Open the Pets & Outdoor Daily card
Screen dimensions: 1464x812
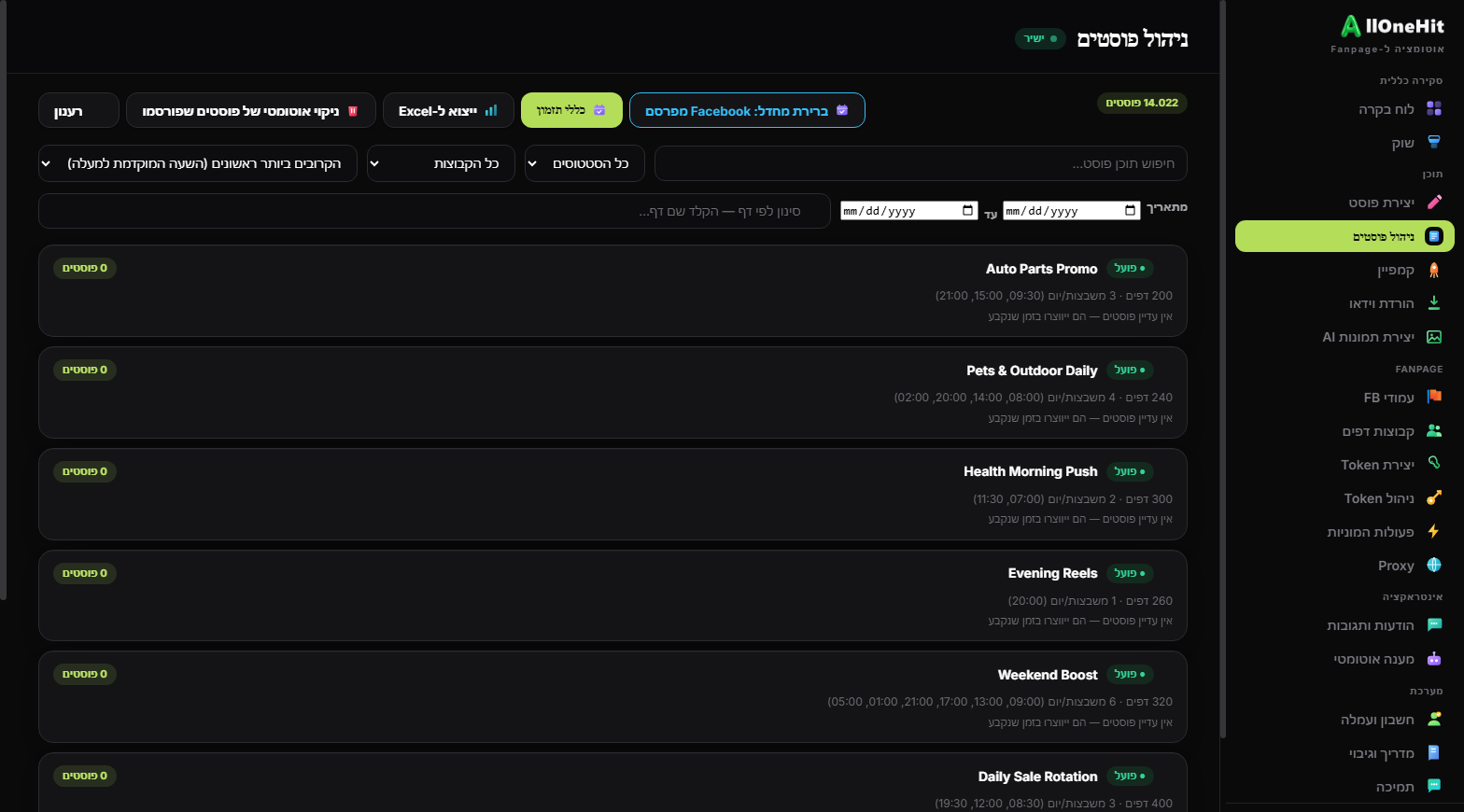tap(612, 392)
